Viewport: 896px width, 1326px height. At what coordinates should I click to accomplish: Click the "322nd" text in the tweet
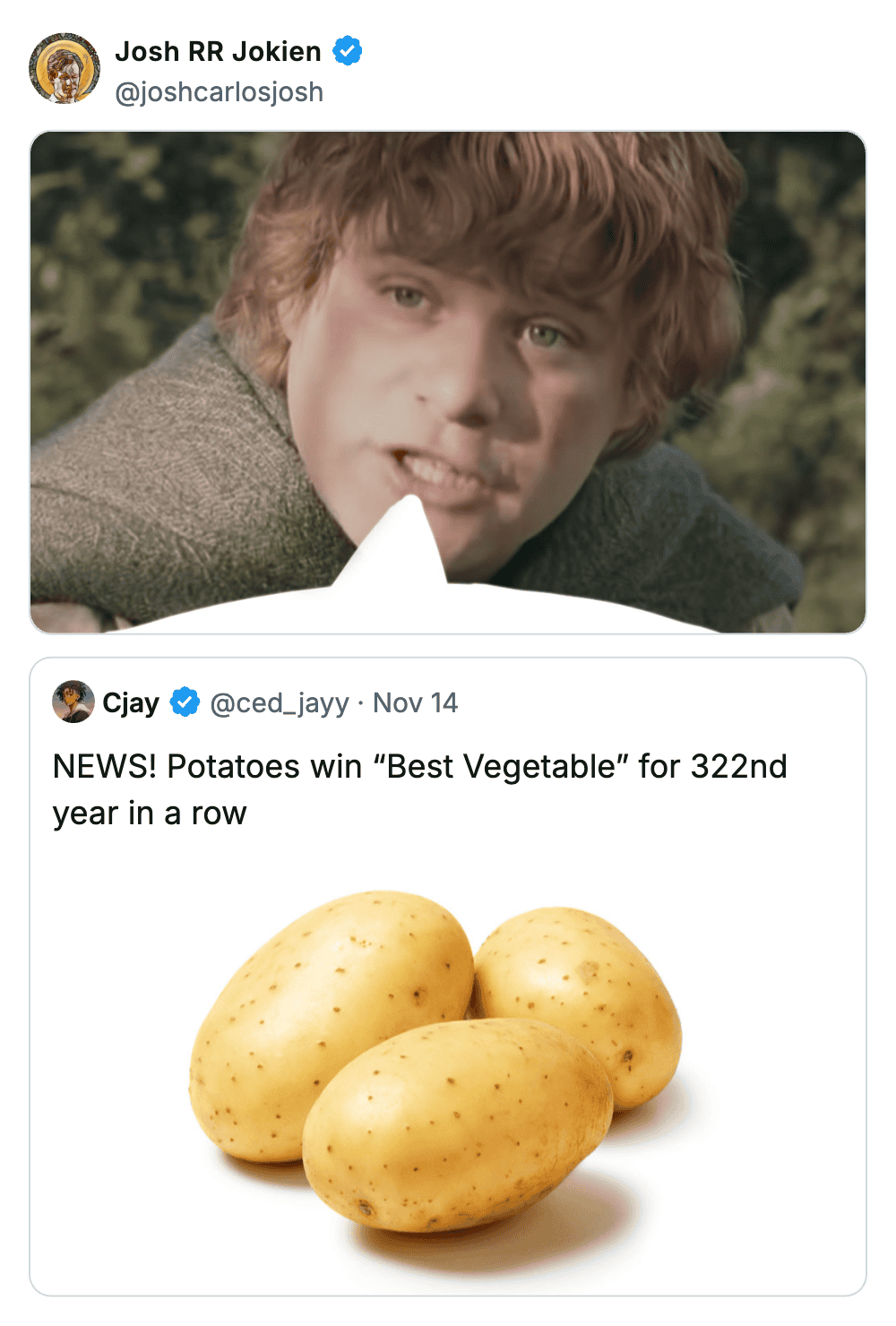point(738,767)
